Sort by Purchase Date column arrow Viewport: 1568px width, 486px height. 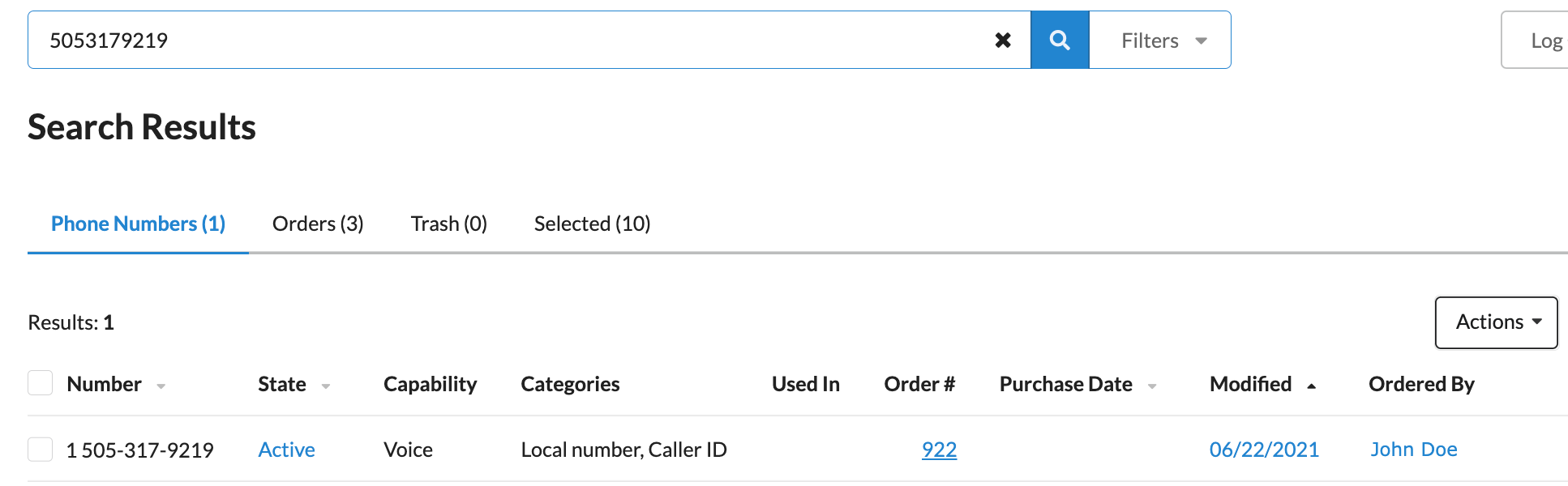(1152, 386)
